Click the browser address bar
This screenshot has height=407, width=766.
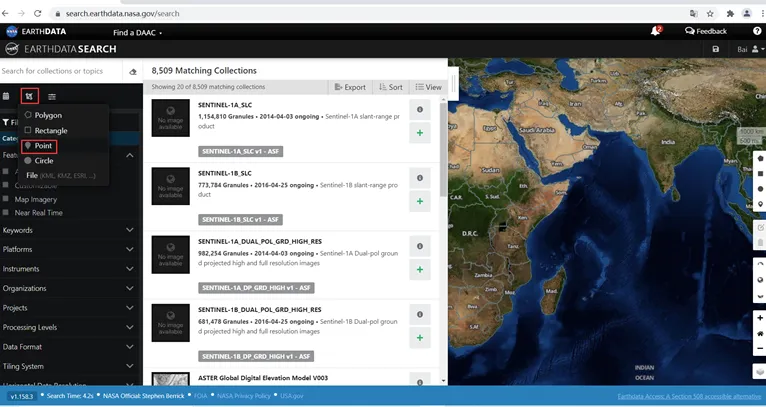[366, 14]
